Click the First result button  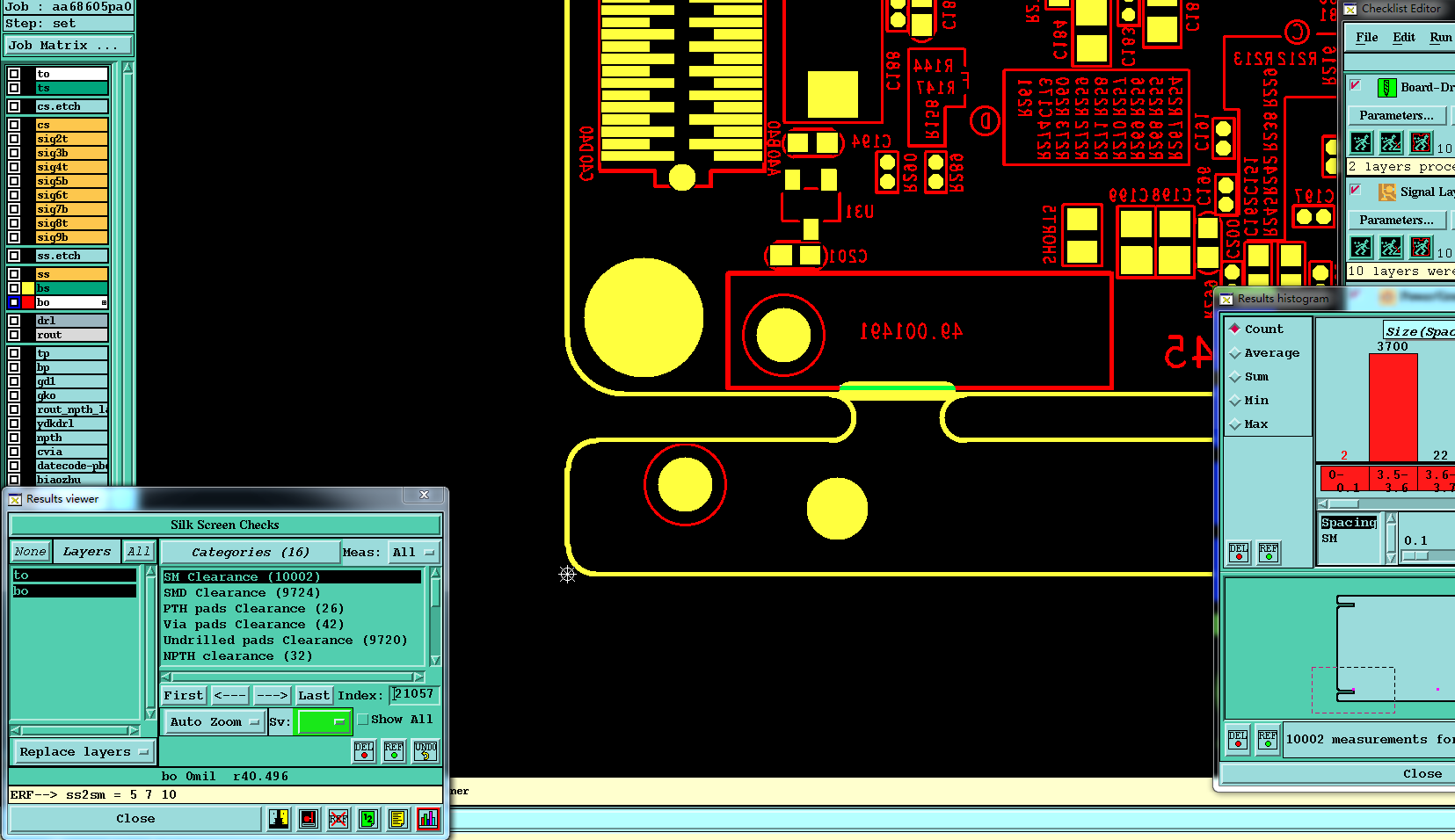click(x=183, y=695)
